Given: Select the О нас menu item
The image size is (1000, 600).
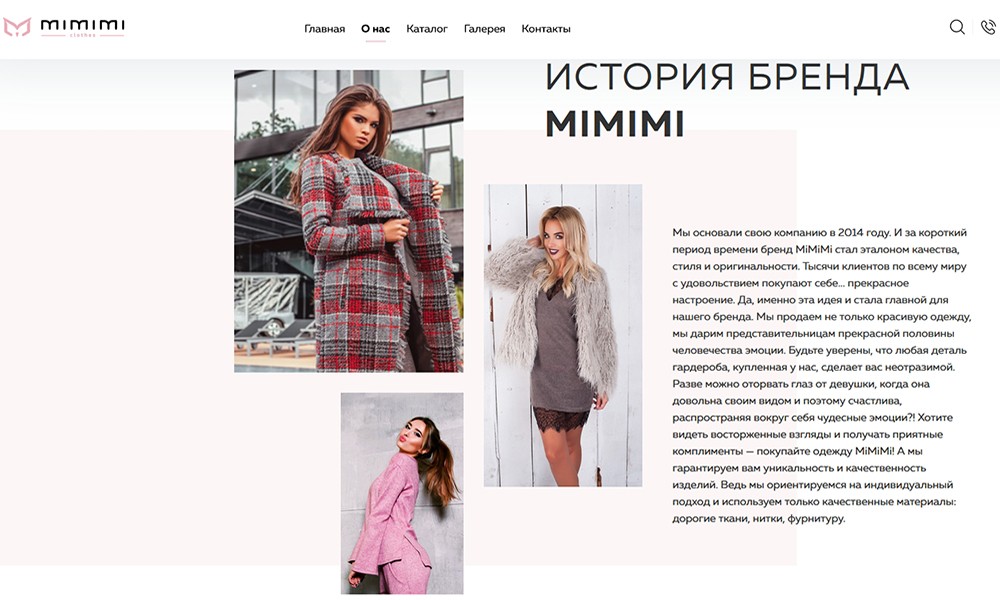Looking at the screenshot, I should pyautogui.click(x=375, y=29).
